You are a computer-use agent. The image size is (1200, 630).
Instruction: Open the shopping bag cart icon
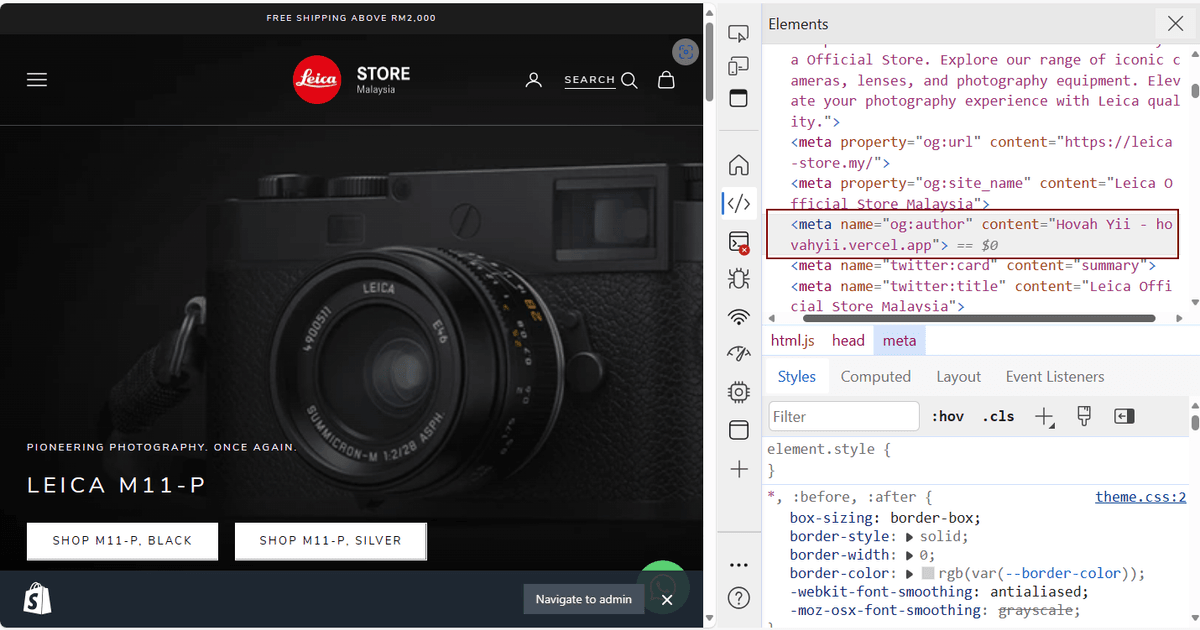(666, 80)
